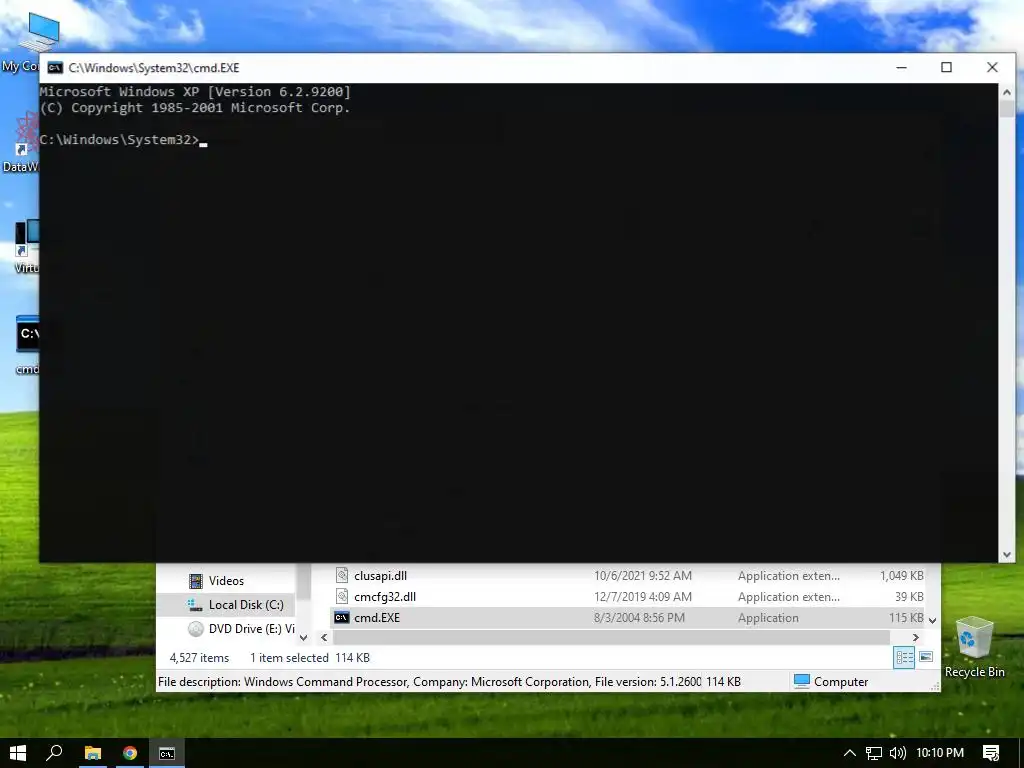This screenshot has height=768, width=1024.
Task: Click the volume speaker tray icon
Action: tap(898, 753)
